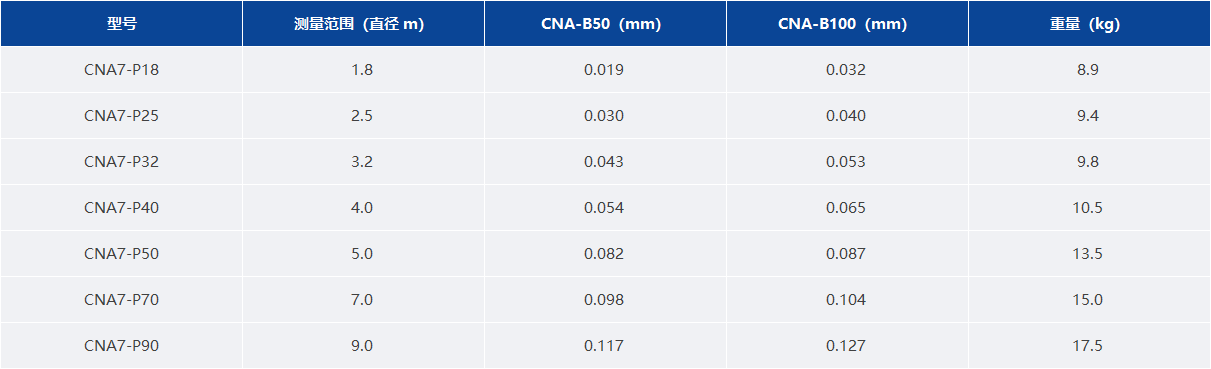
Task: Click the CNA7-P18 model cell
Action: click(121, 70)
